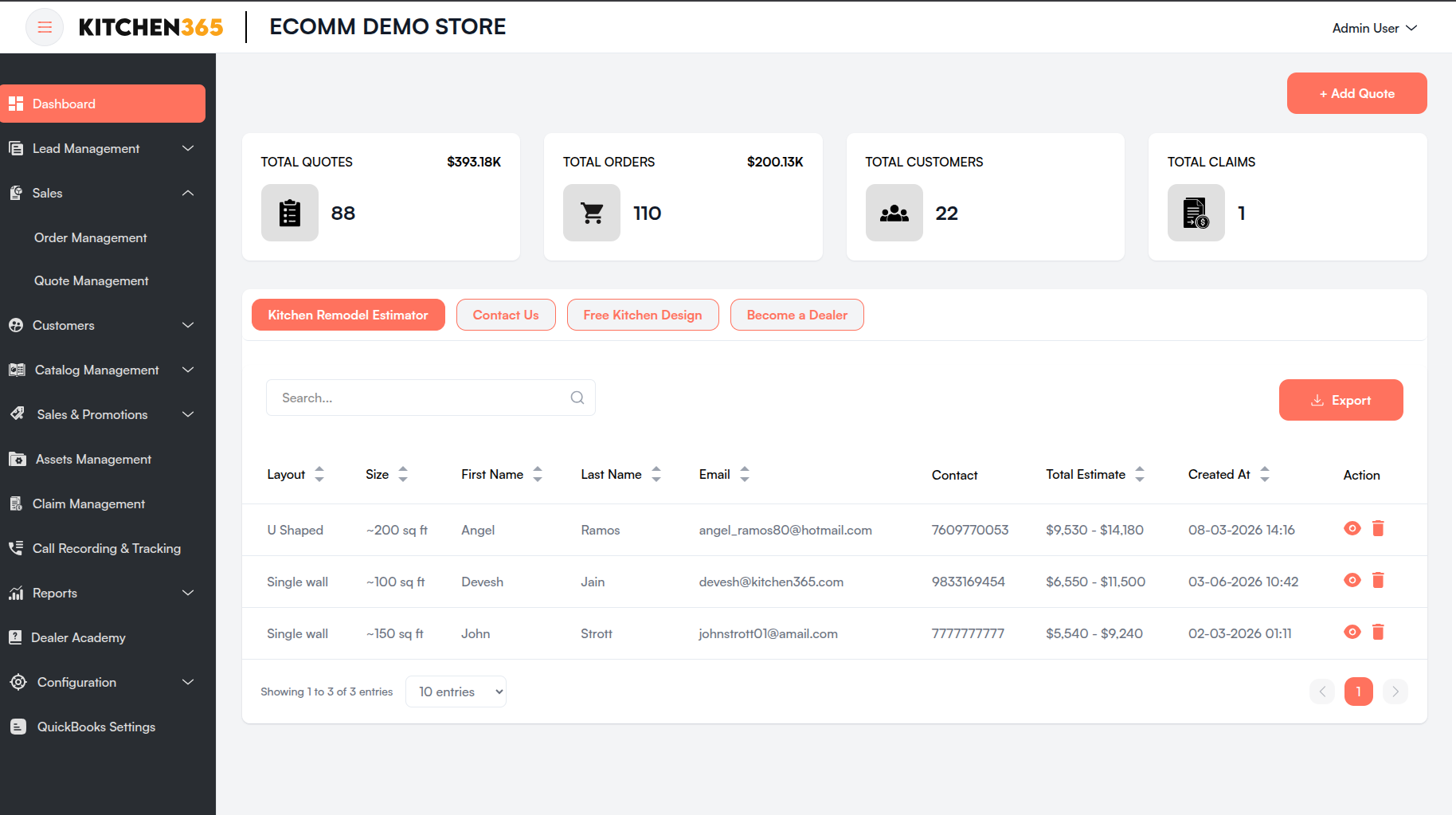Delete the John Strott estimate row
This screenshot has width=1456, height=815.
point(1379,632)
